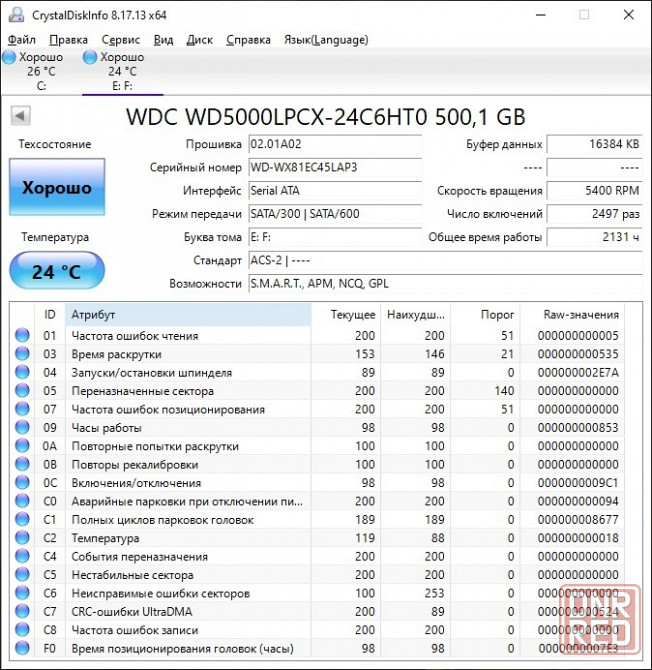Viewport: 652px width, 670px height.
Task: Click status orb for Переназначенные сектора
Action: click(22, 390)
